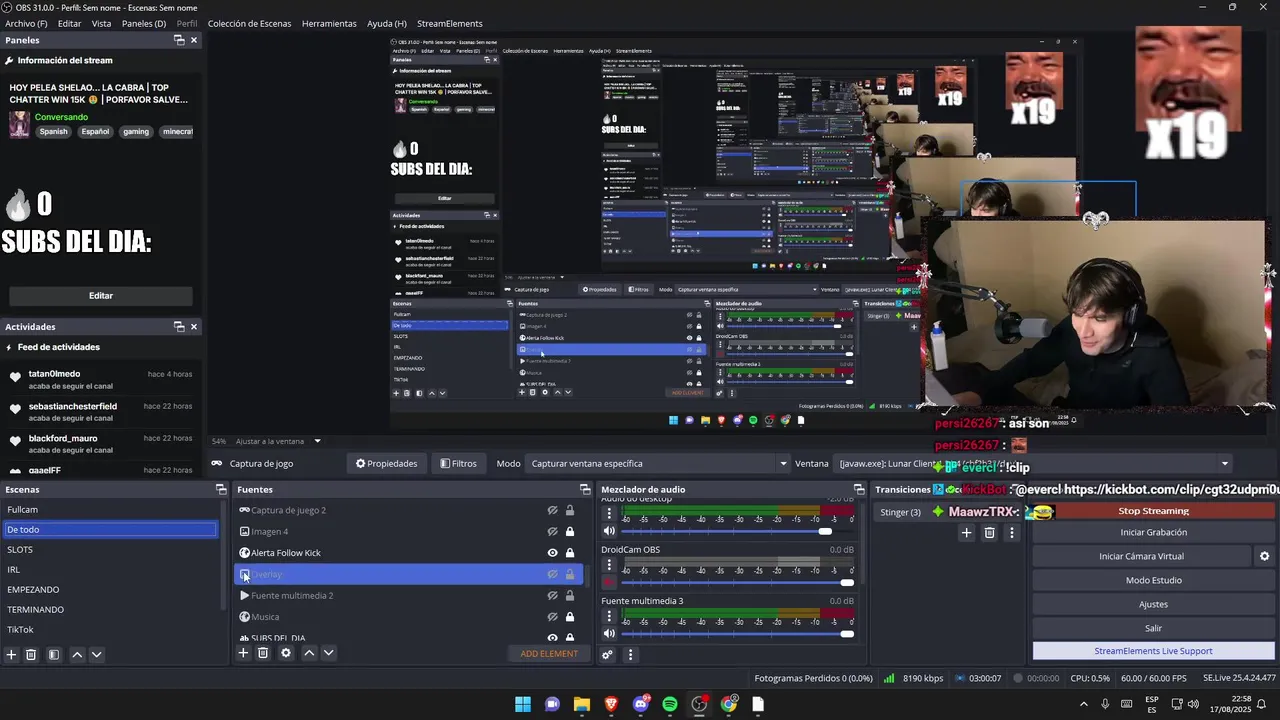1280x720 pixels.
Task: Mute Fuente multimedia 3 audio
Action: tap(609, 633)
